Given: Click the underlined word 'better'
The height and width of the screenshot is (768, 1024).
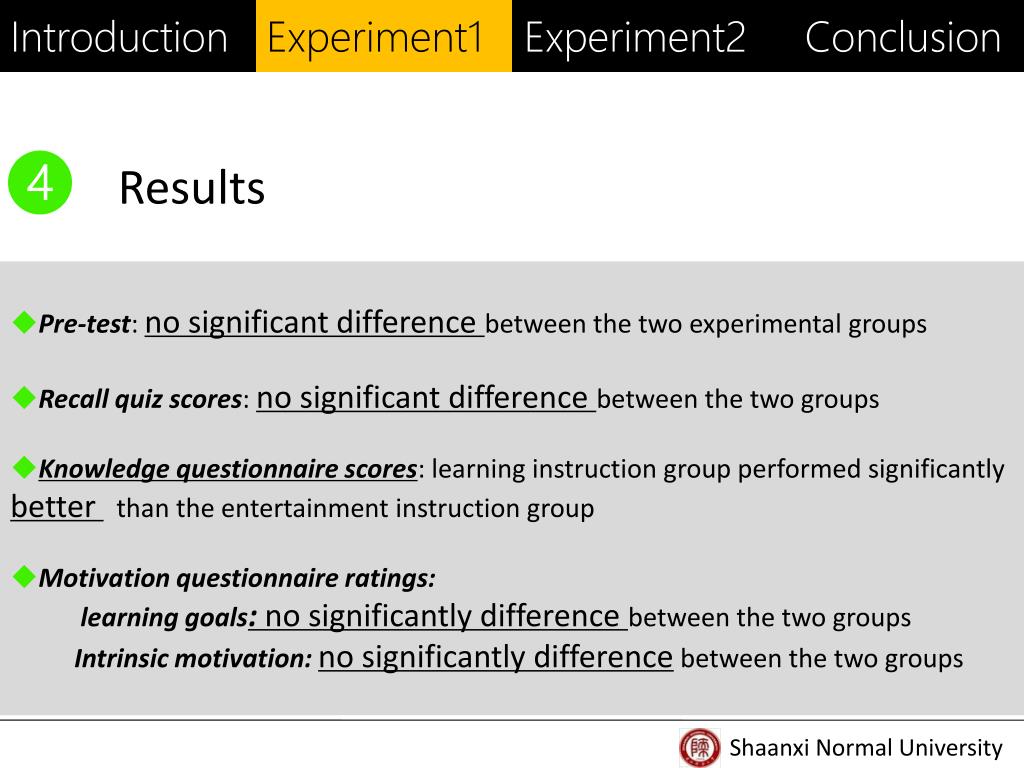Looking at the screenshot, I should coord(57,507).
